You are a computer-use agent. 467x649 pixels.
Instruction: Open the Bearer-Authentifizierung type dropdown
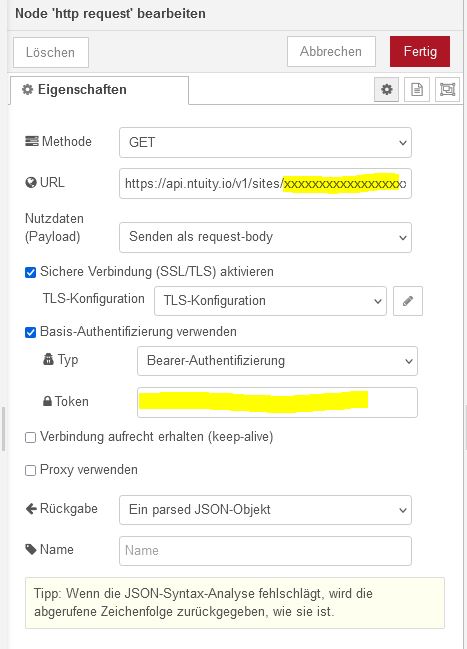tap(277, 361)
